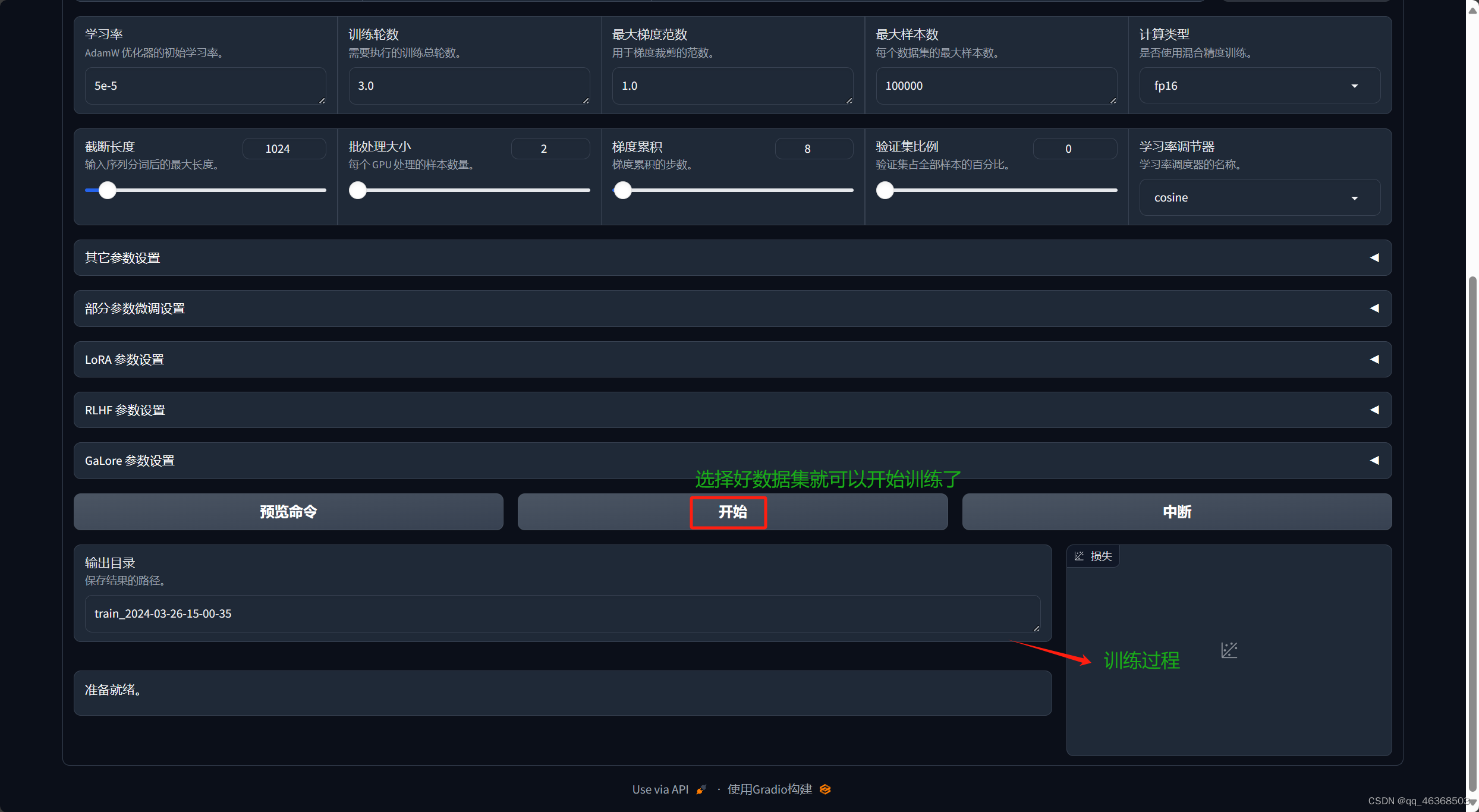Click the 验证集比例 slider handle

(x=885, y=190)
